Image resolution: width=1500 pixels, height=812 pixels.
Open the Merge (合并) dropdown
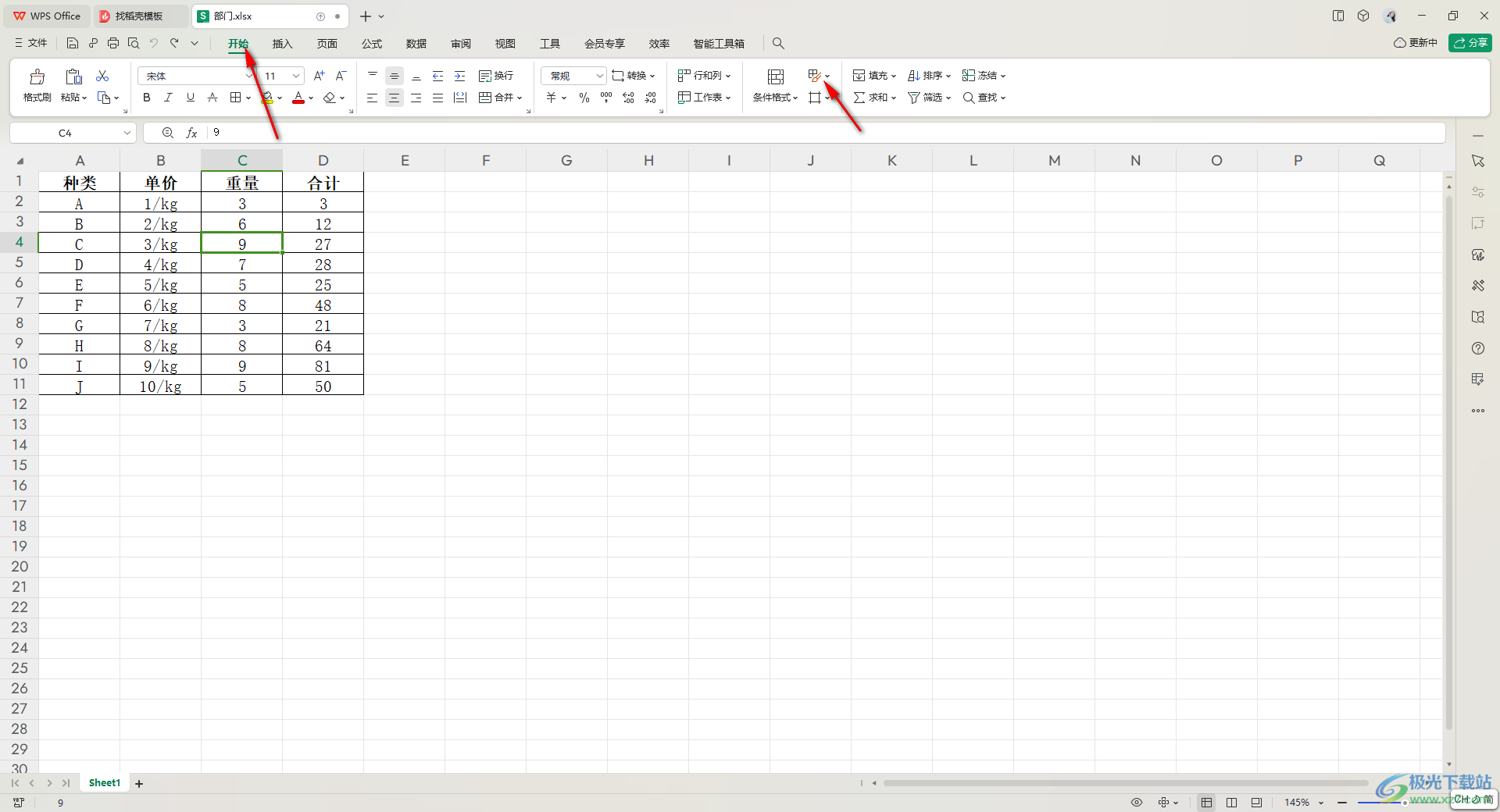[x=500, y=98]
